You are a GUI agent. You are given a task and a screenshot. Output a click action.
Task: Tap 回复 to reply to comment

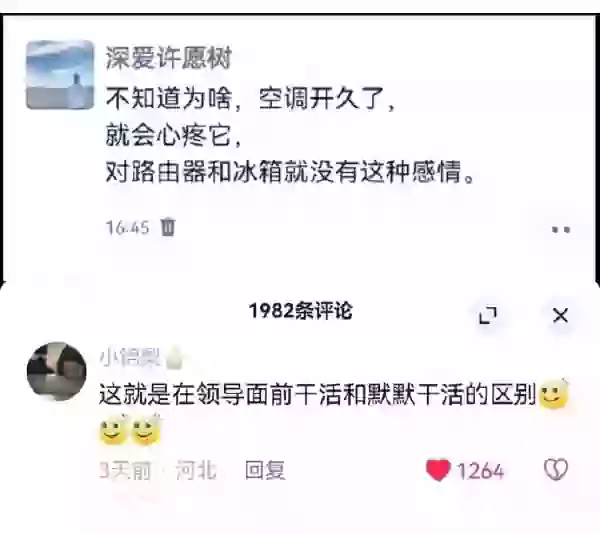coord(265,470)
